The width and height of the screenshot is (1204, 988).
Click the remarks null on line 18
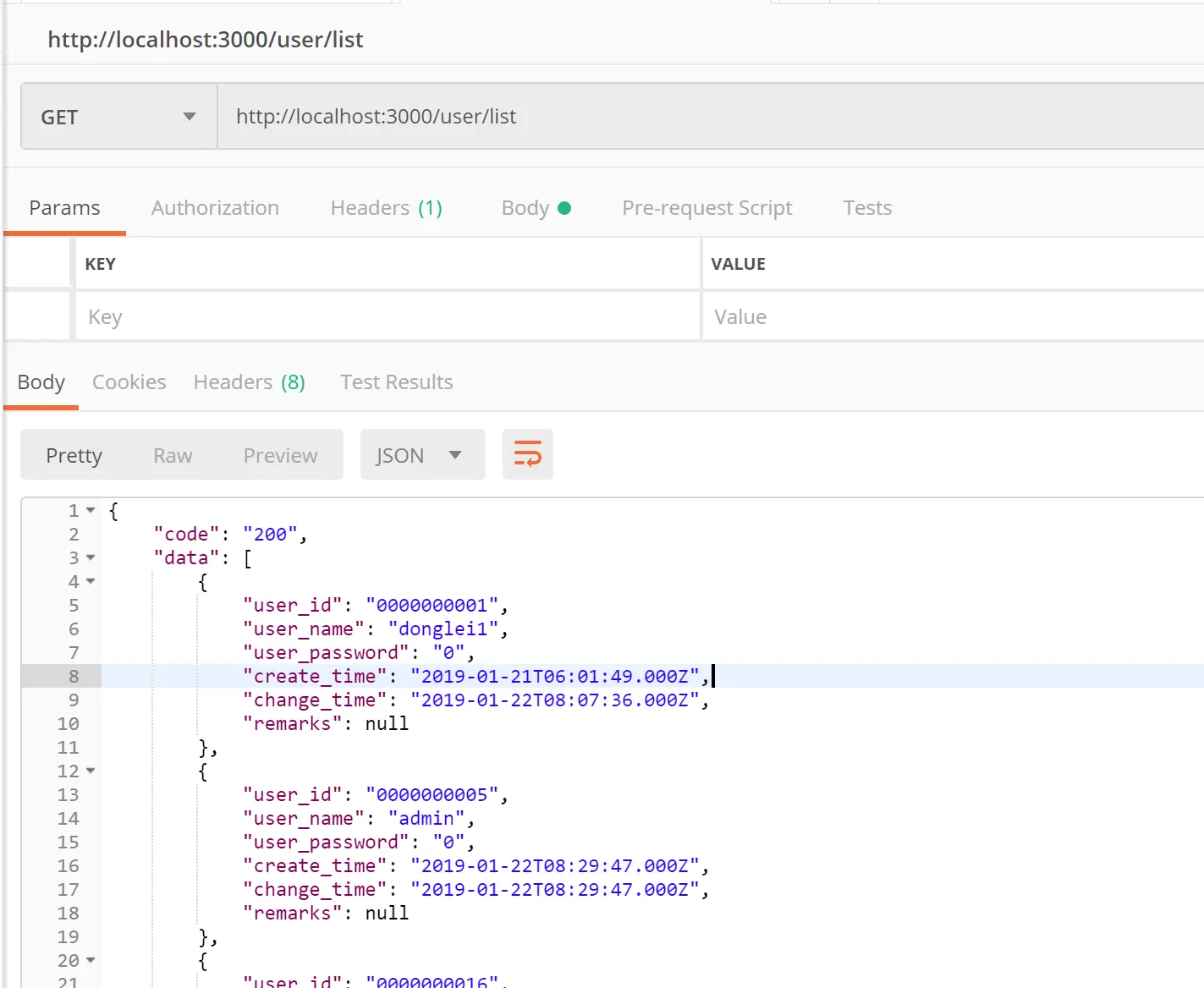coord(387,913)
